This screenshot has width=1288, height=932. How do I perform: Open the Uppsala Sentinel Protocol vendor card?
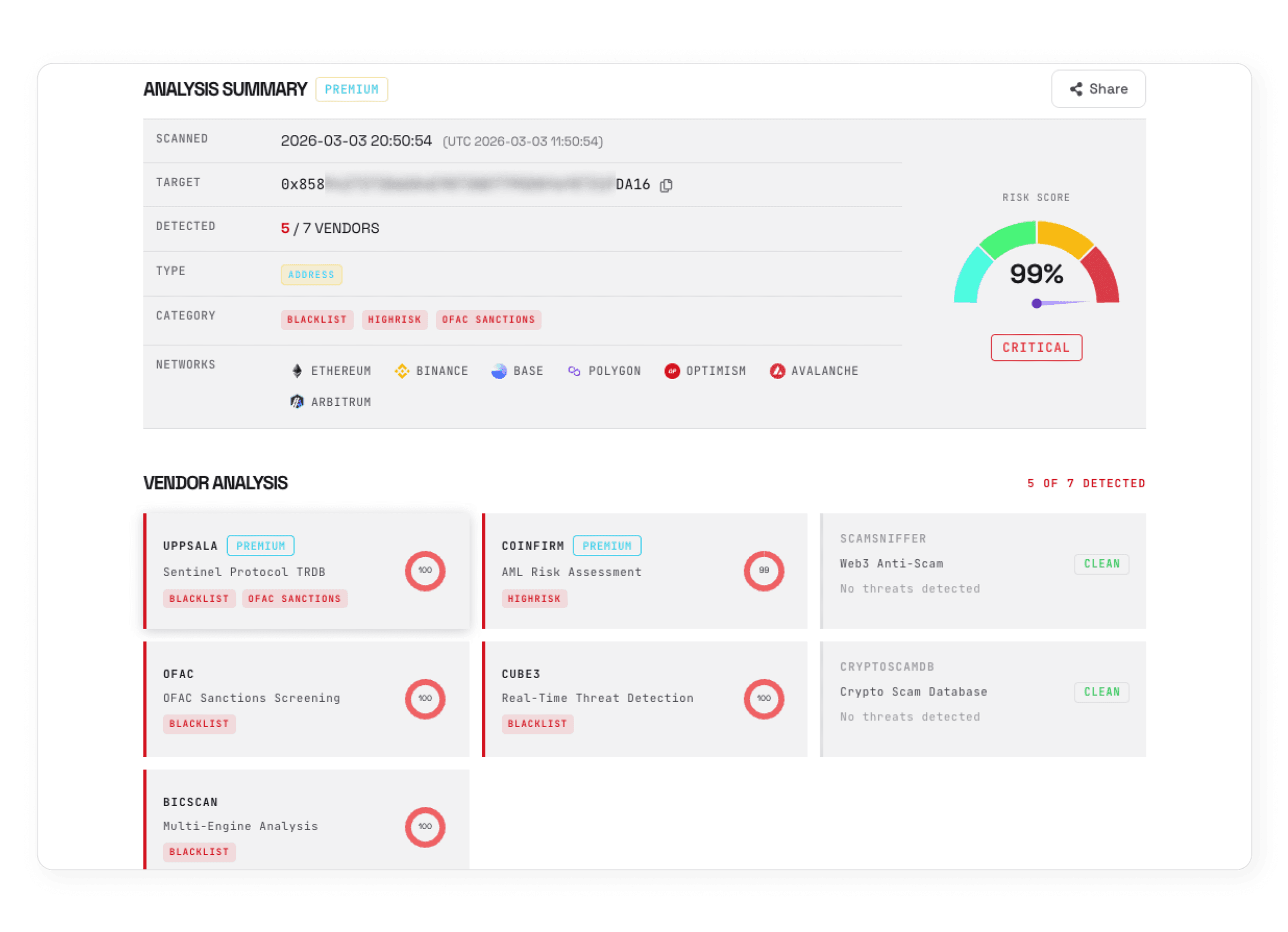pyautogui.click(x=306, y=571)
